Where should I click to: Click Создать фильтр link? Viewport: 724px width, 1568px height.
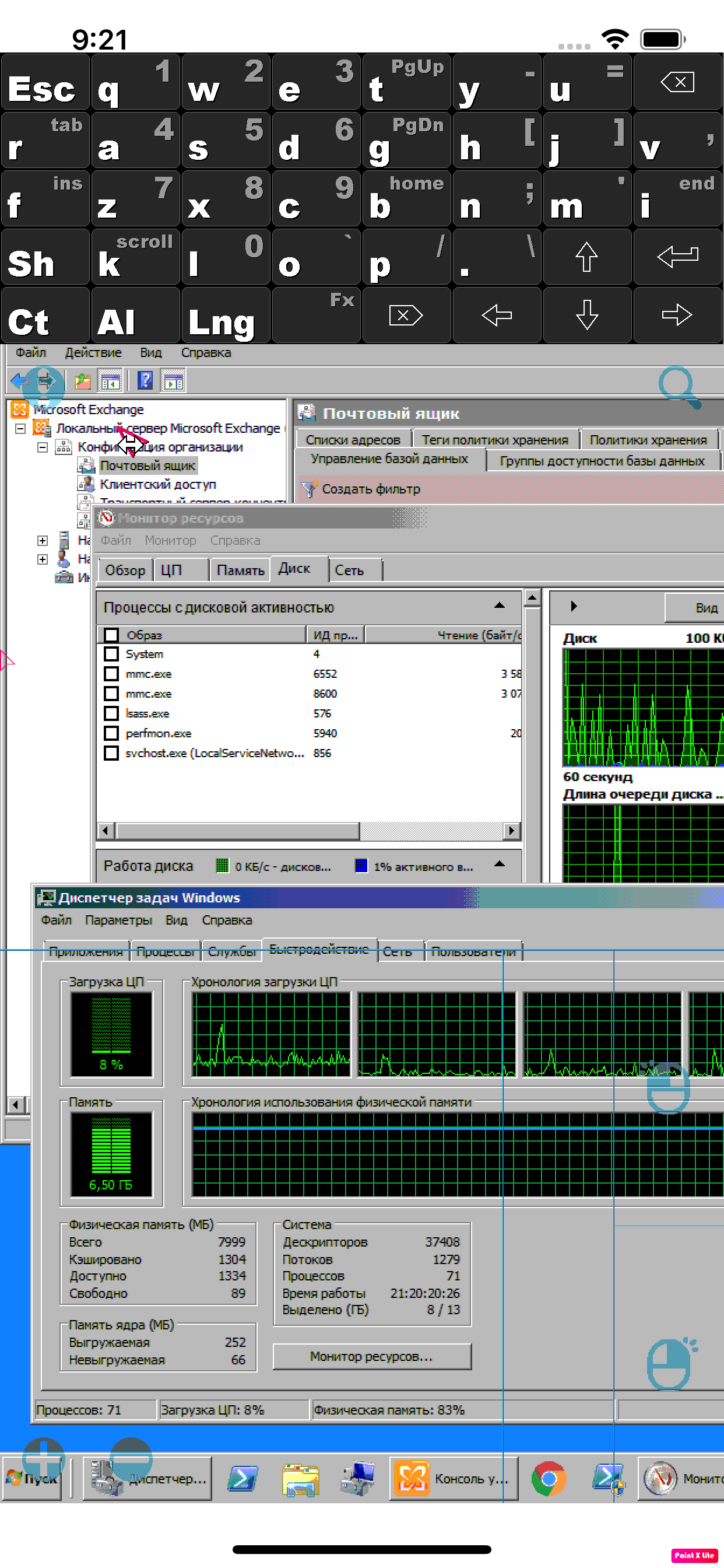371,489
